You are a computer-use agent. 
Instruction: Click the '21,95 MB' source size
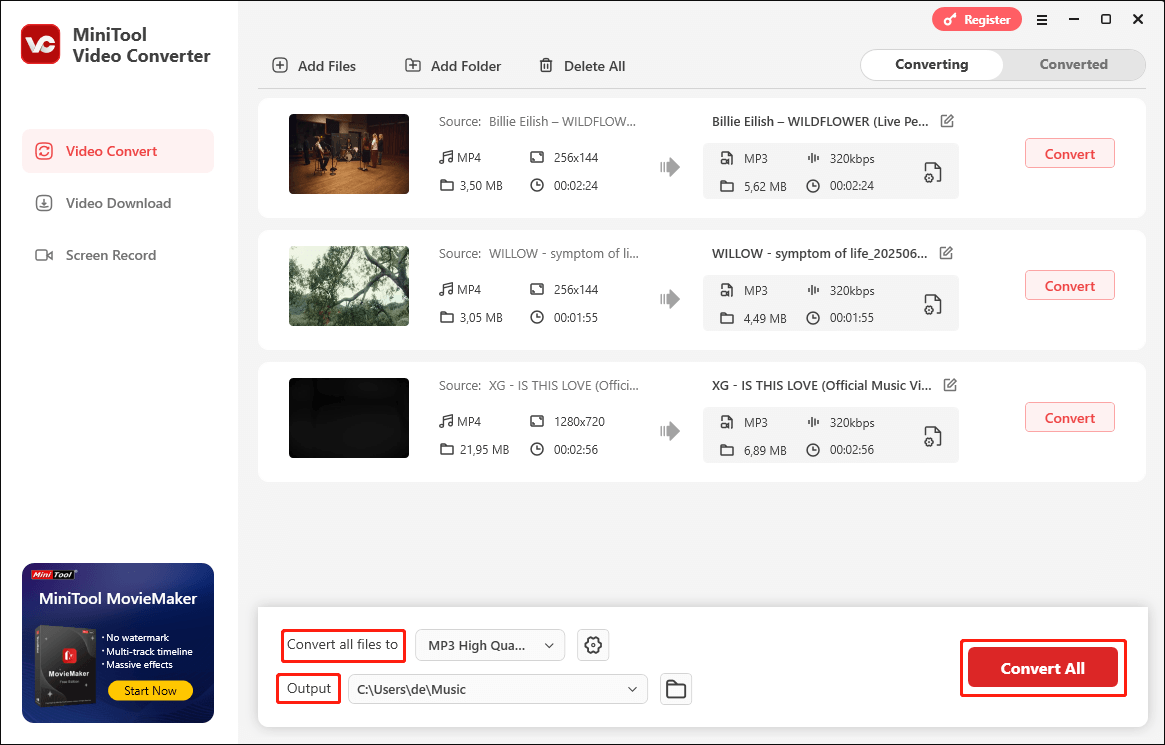484,449
